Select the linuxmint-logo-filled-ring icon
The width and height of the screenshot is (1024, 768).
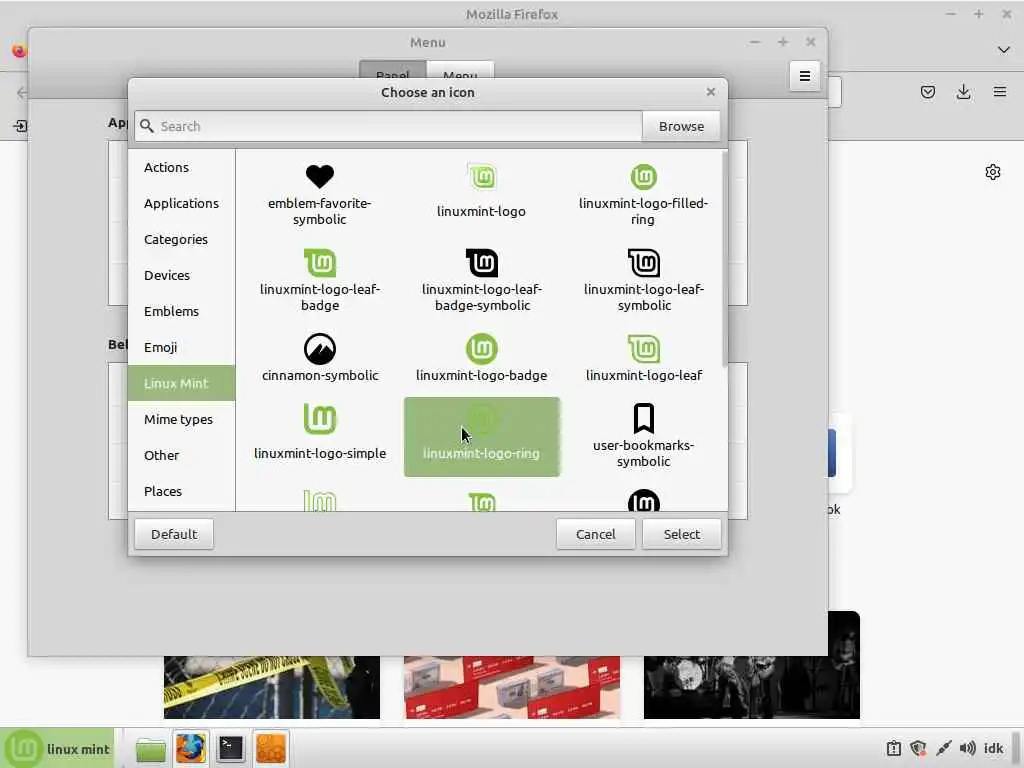[643, 176]
